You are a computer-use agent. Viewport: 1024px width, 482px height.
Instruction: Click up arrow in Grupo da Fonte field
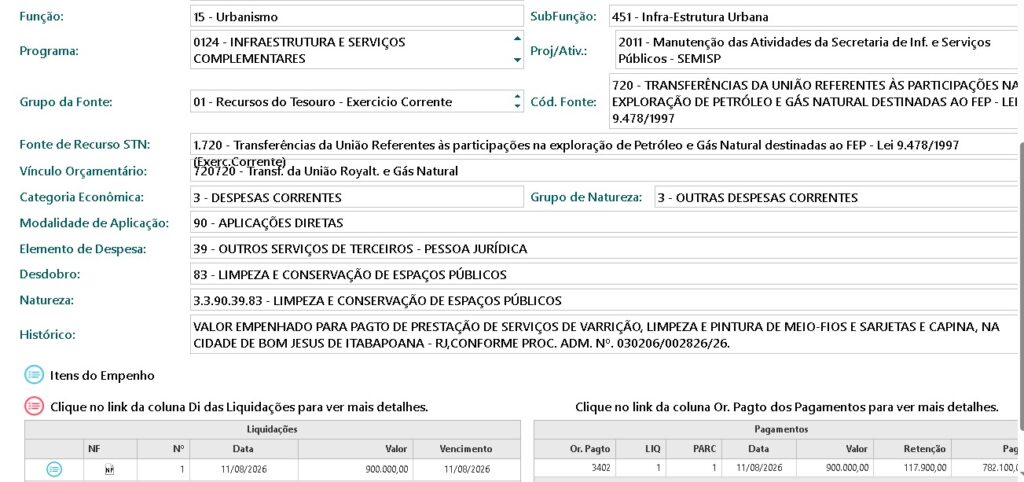point(517,97)
